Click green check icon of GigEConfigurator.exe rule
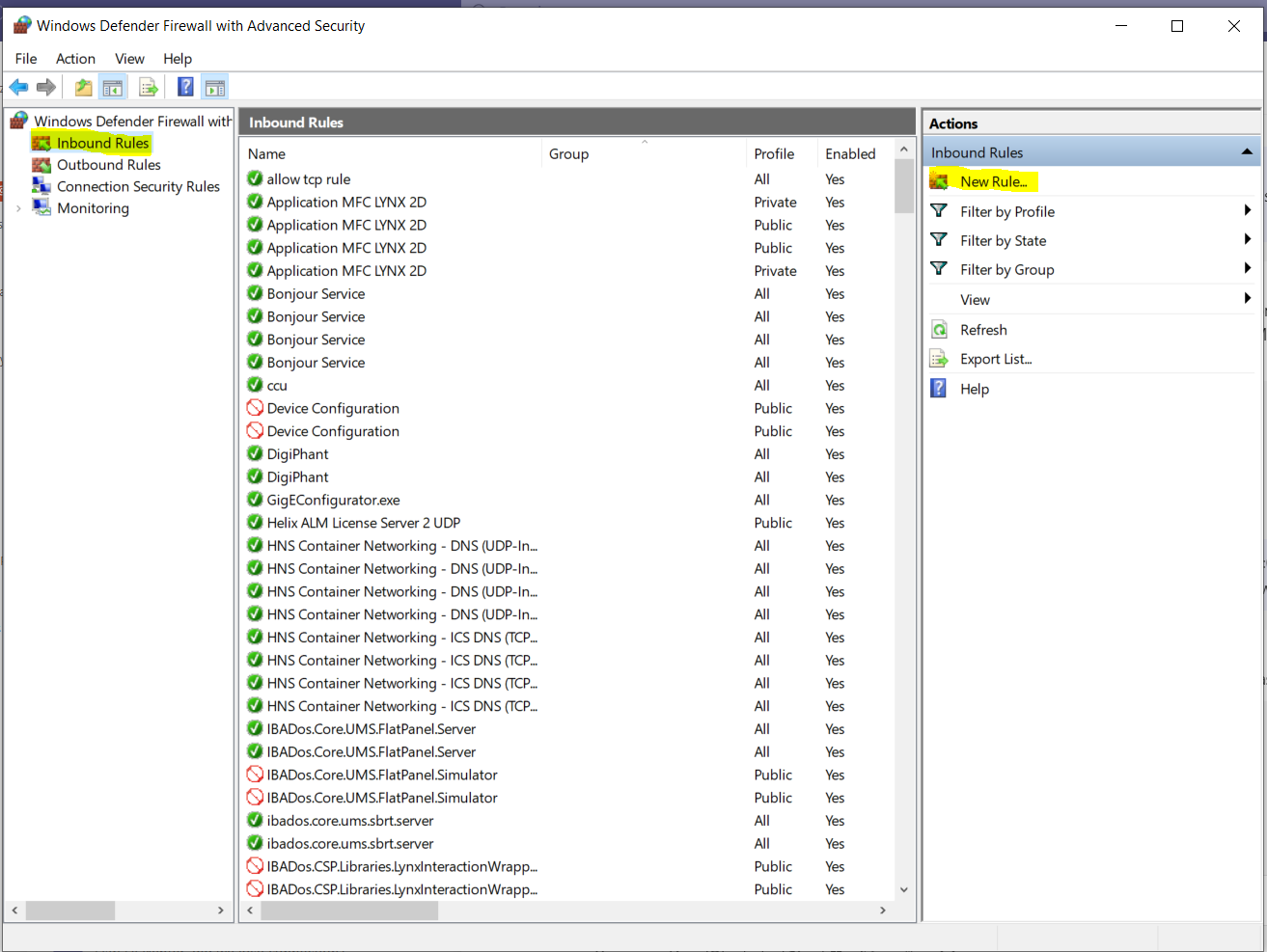The image size is (1267, 952). 255,500
